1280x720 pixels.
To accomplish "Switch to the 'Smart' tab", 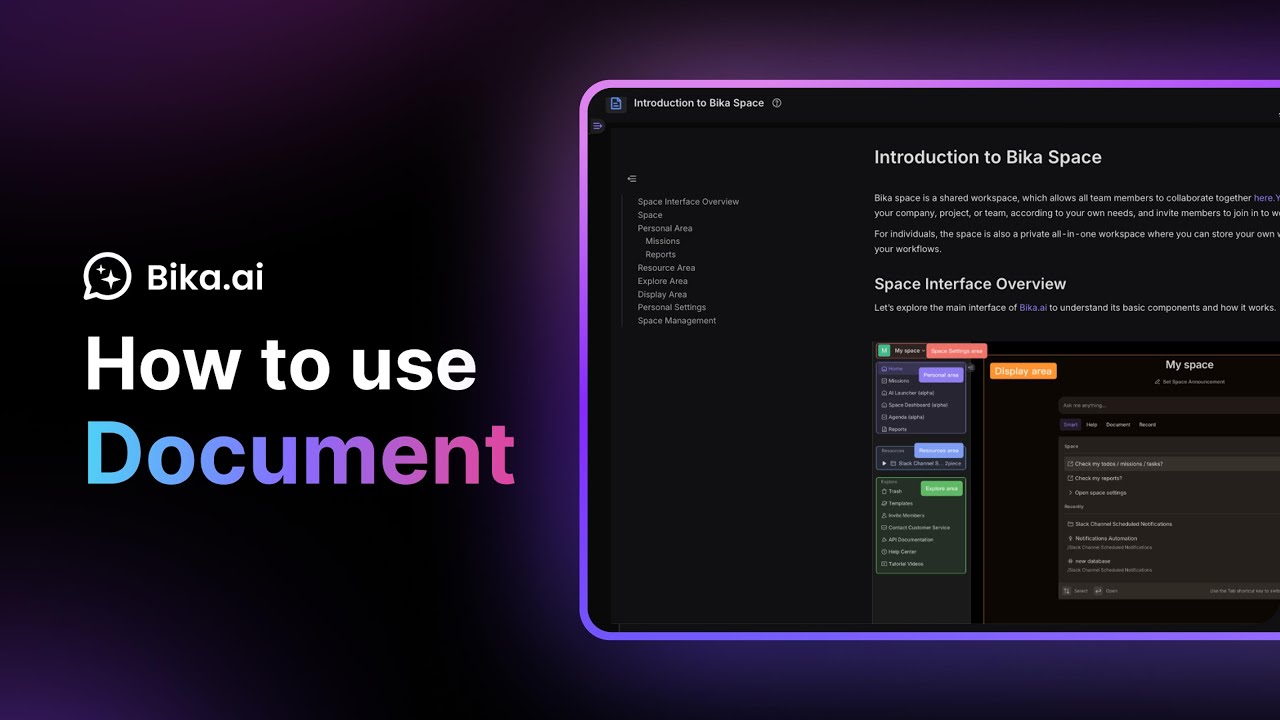I will [1070, 425].
